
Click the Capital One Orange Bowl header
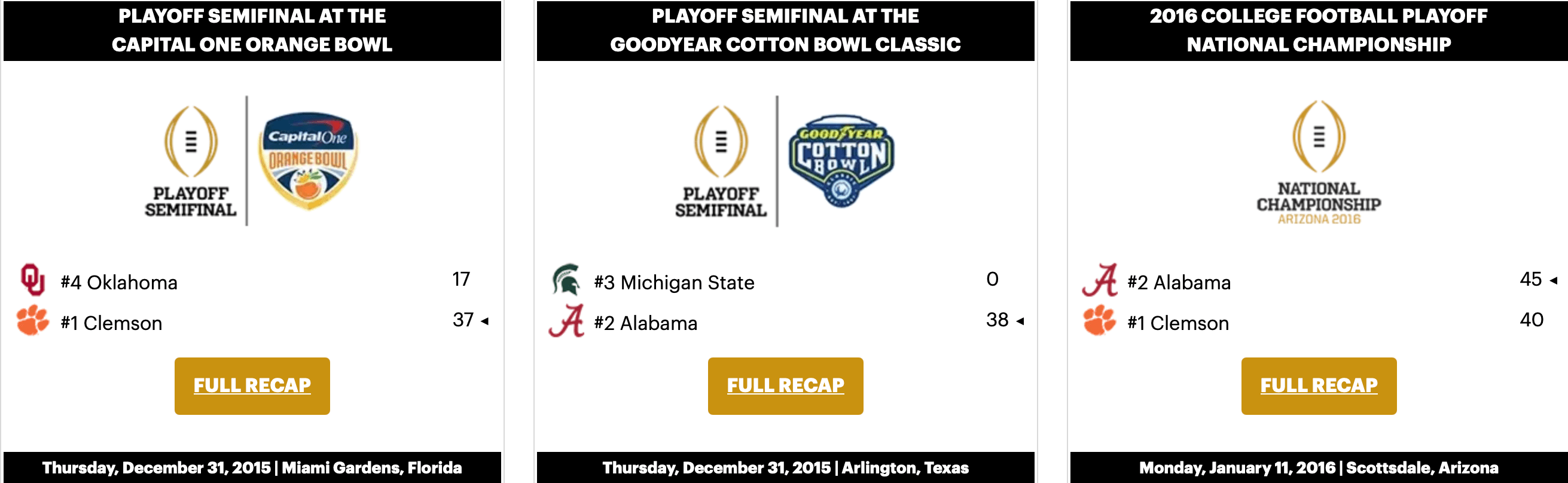coord(252,30)
